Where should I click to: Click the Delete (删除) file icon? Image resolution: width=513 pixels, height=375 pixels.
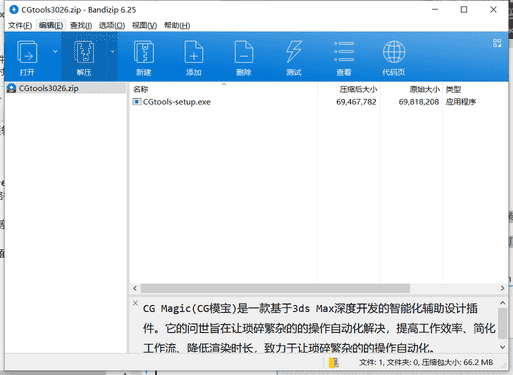click(244, 52)
